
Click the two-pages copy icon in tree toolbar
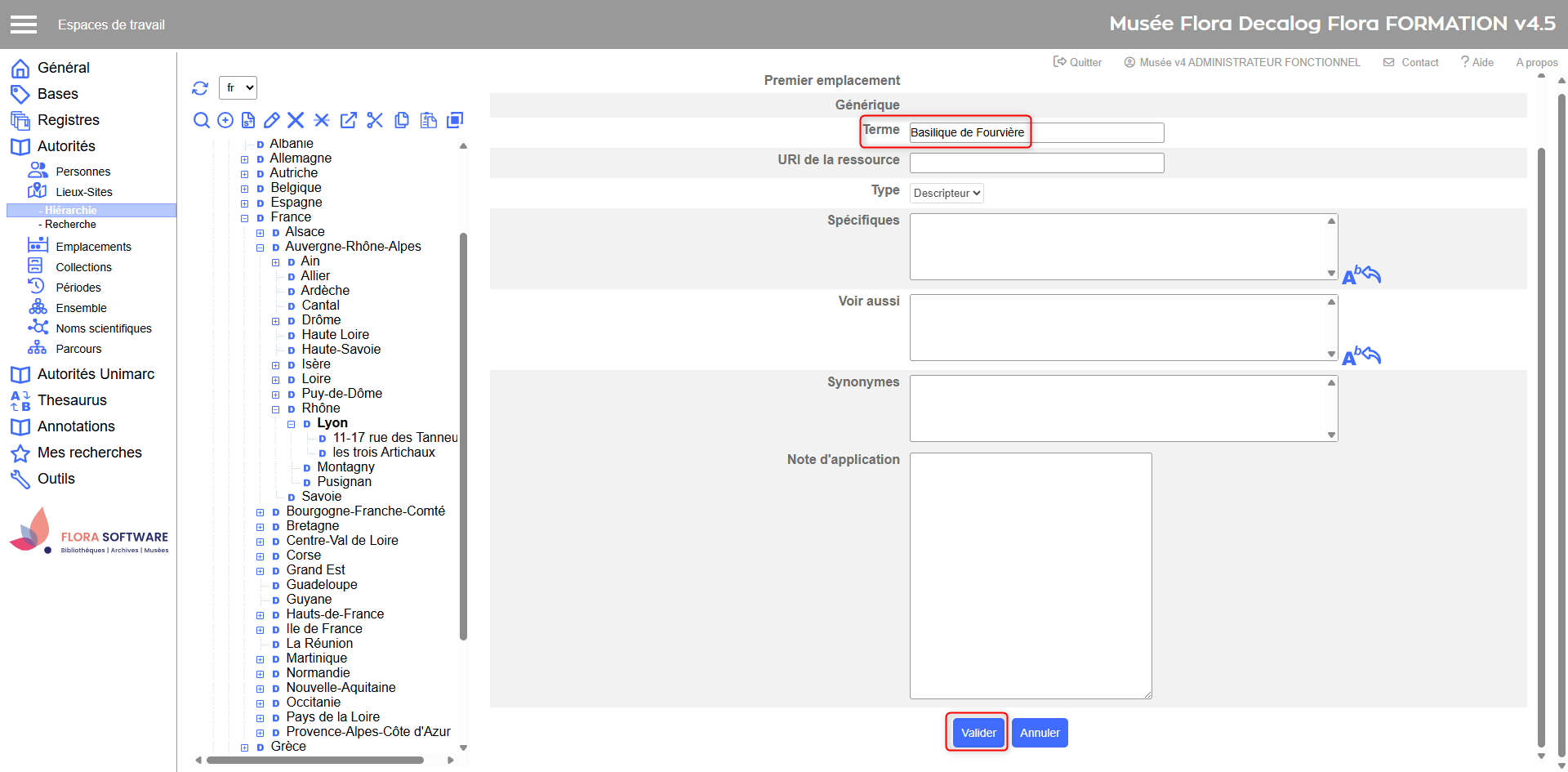coord(401,121)
